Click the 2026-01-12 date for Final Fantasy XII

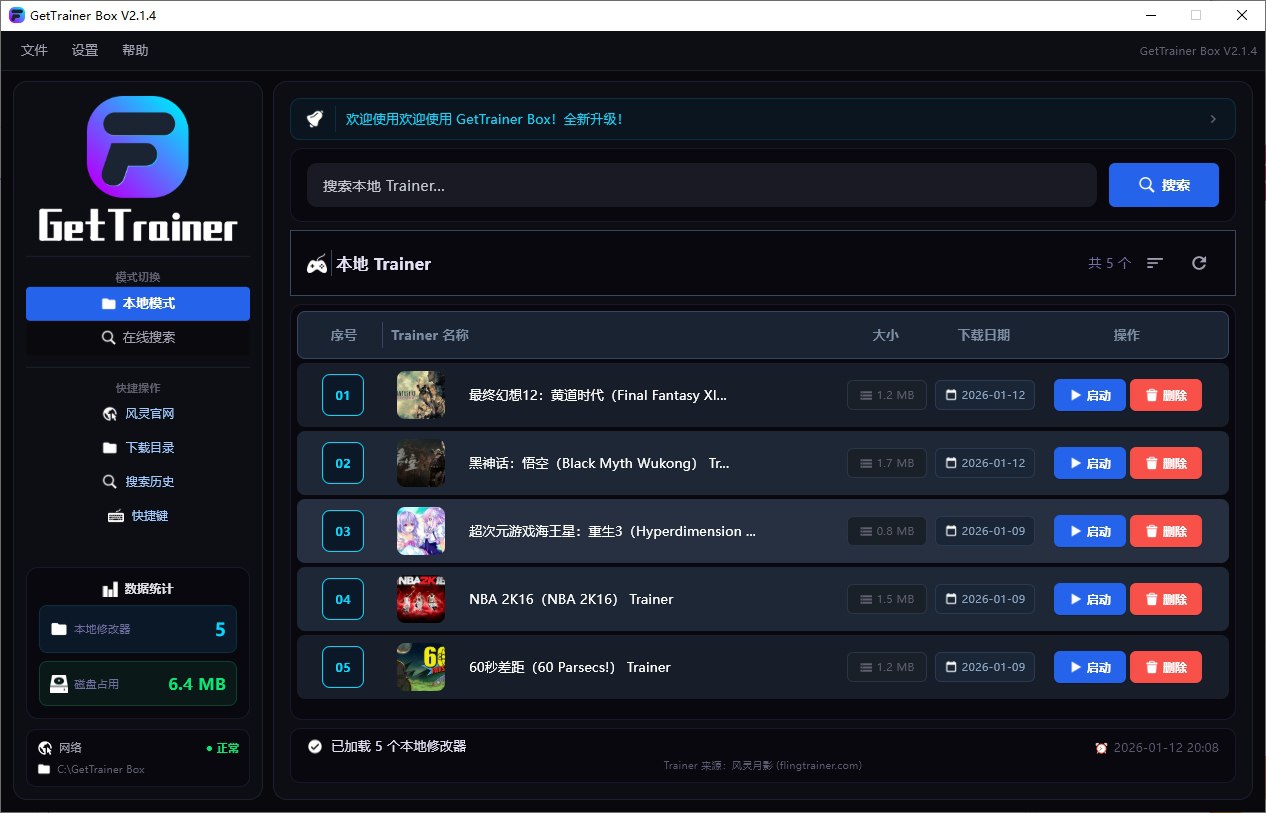(984, 395)
